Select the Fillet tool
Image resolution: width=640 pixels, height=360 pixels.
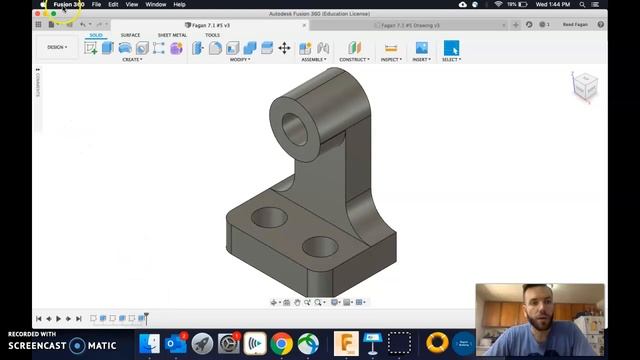pos(215,48)
